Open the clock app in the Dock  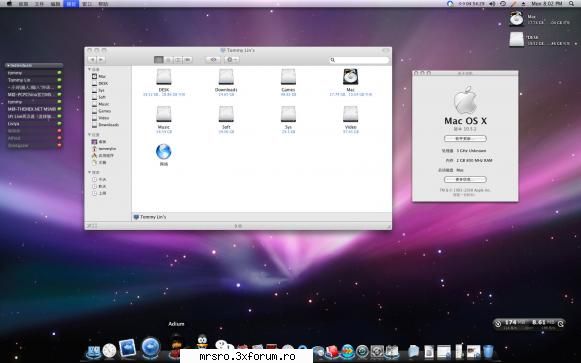click(x=109, y=350)
